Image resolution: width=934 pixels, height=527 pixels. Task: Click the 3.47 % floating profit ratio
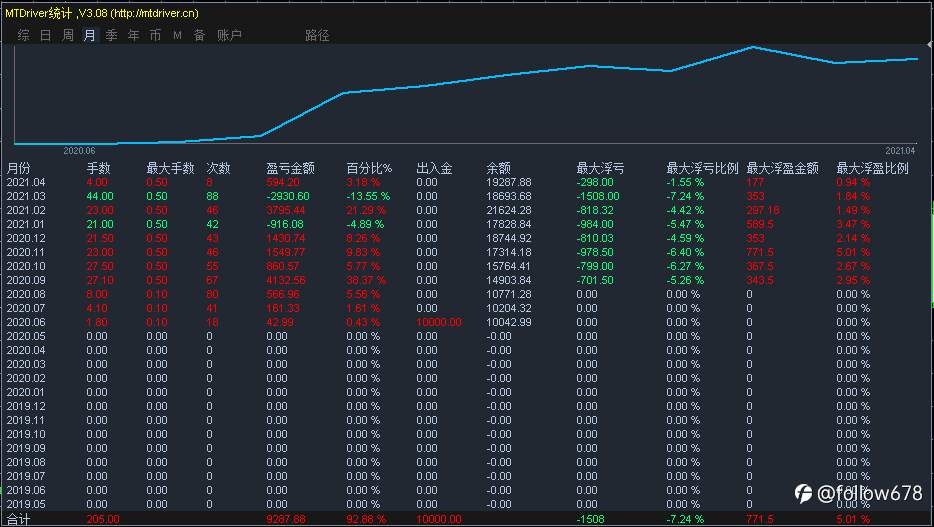[853, 224]
